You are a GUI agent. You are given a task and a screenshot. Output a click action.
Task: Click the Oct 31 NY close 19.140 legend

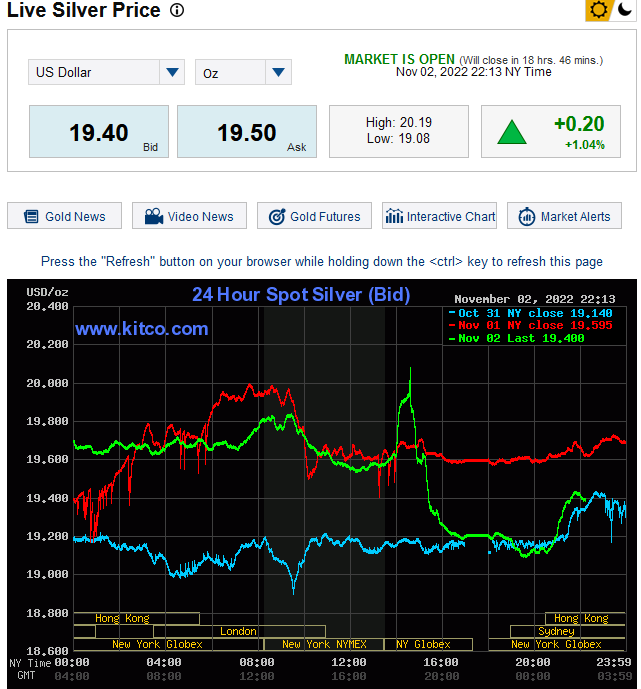530,313
